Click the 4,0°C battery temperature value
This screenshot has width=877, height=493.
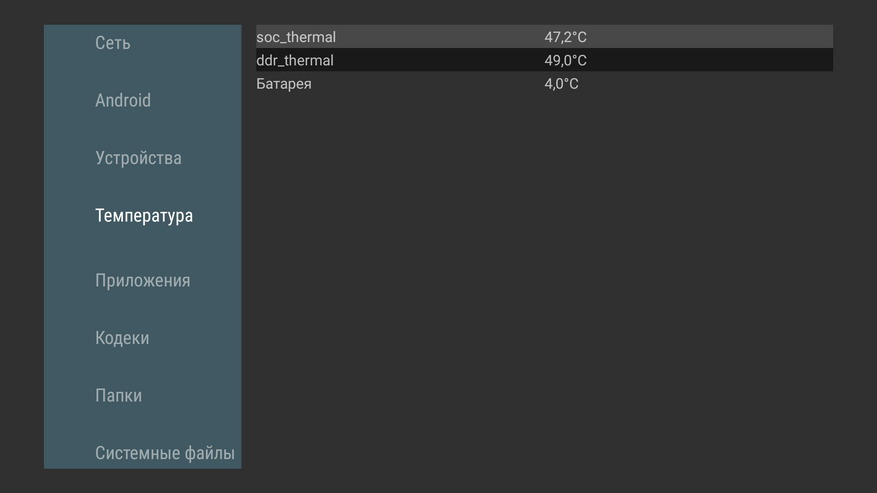coord(561,84)
